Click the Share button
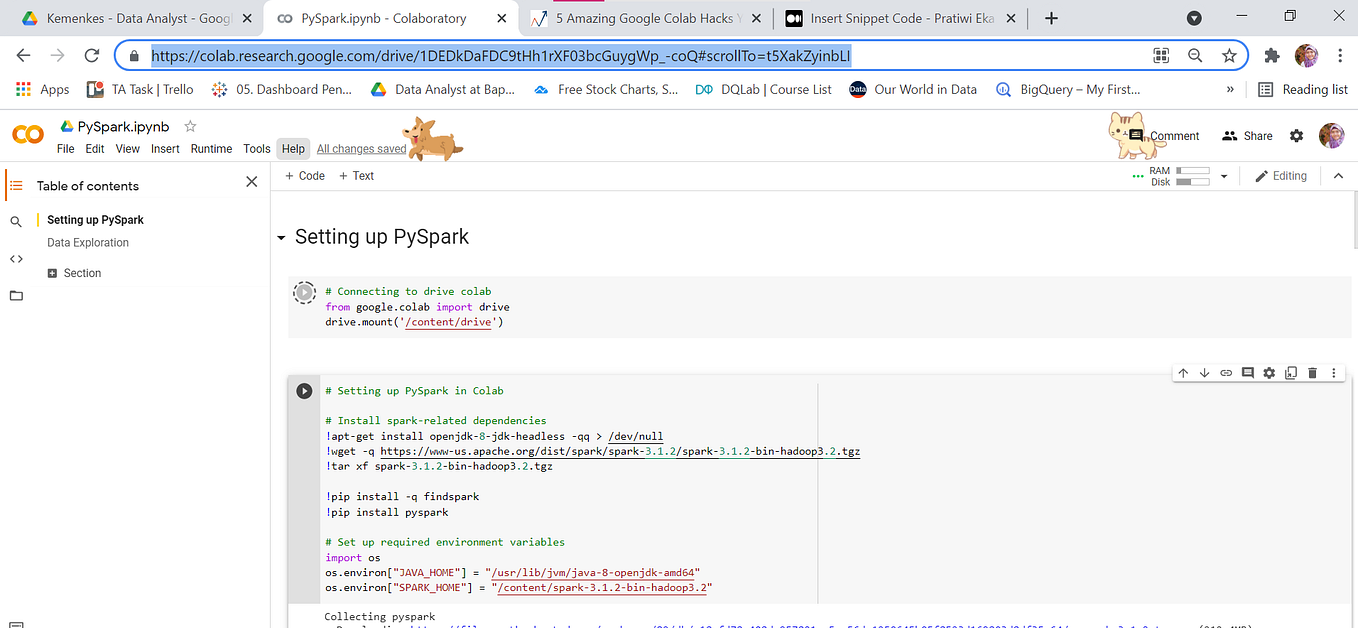This screenshot has width=1358, height=628. [1247, 136]
